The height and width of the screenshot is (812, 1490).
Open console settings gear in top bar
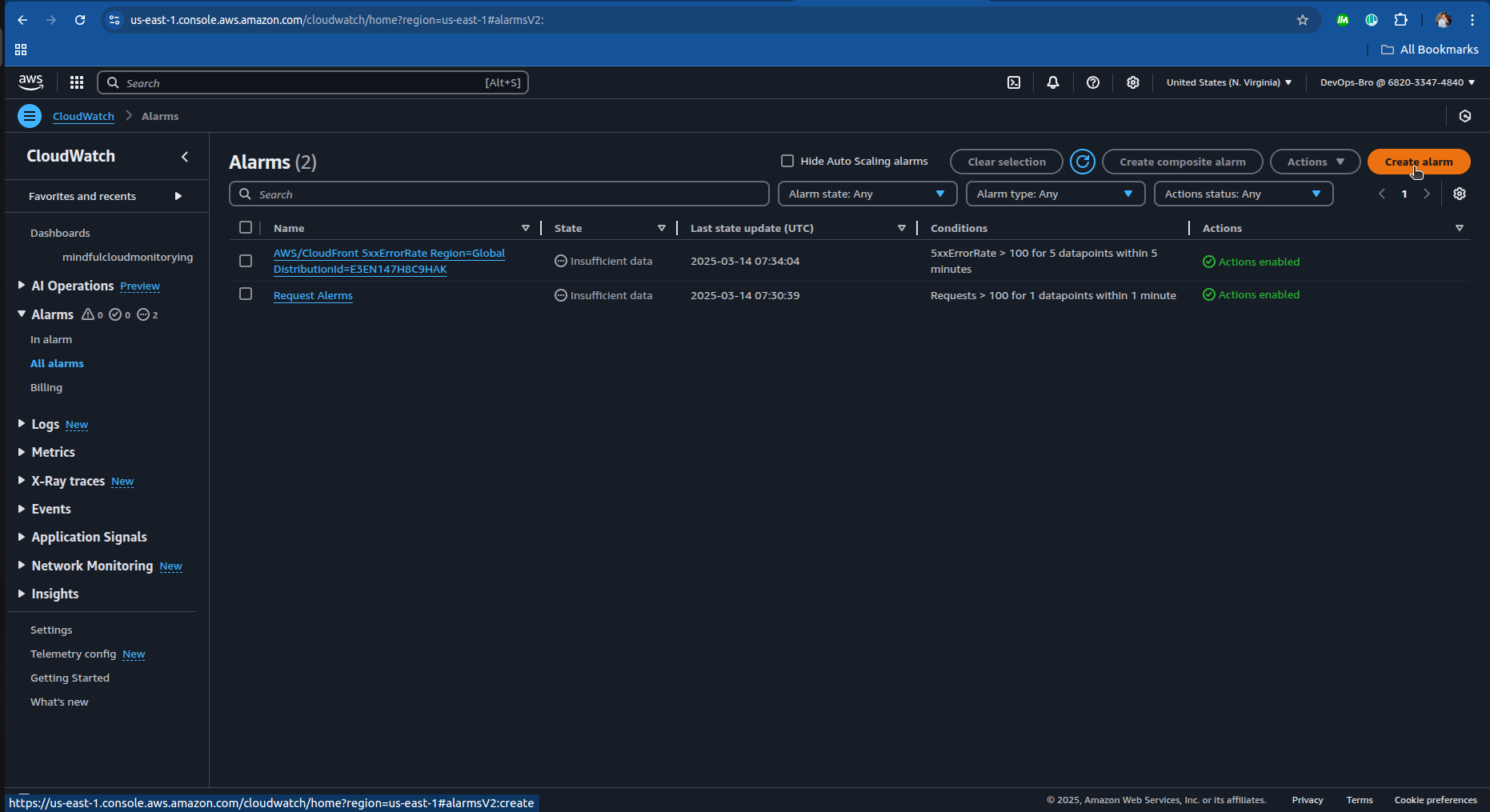[1133, 82]
